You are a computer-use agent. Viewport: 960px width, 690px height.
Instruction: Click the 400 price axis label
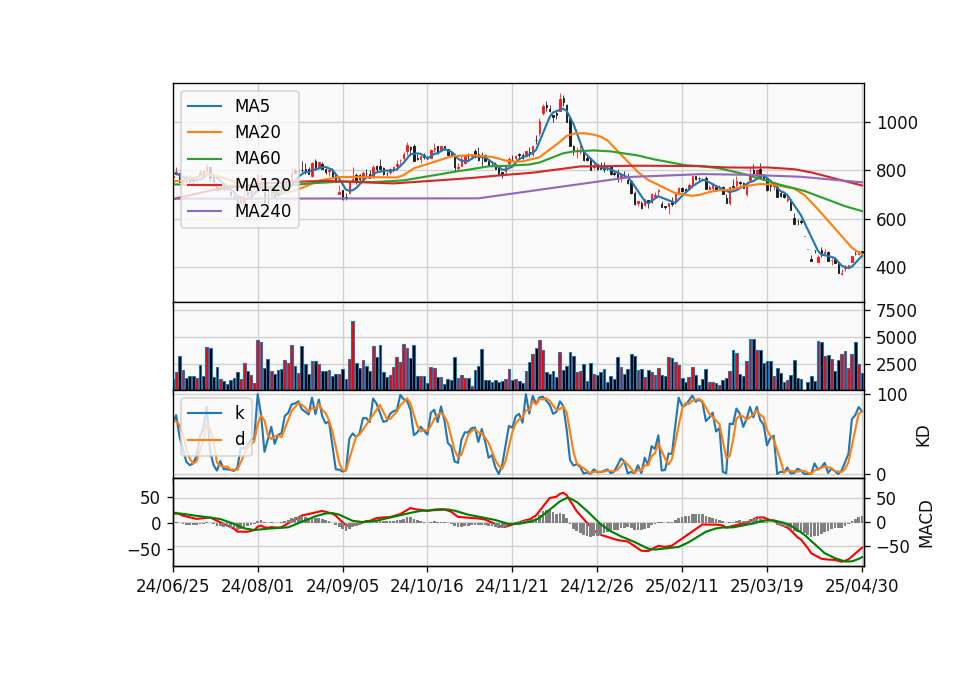tap(891, 268)
